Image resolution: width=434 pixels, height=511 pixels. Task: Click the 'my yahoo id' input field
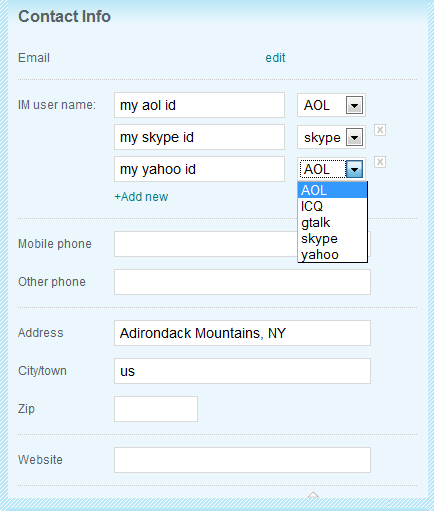coord(199,169)
